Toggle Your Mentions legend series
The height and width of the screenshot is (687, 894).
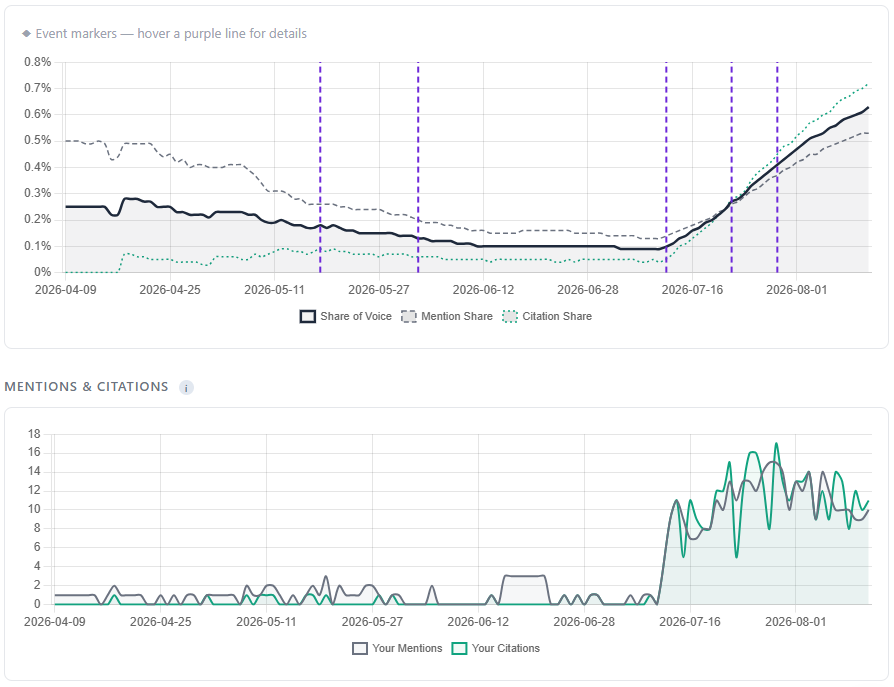(x=397, y=648)
